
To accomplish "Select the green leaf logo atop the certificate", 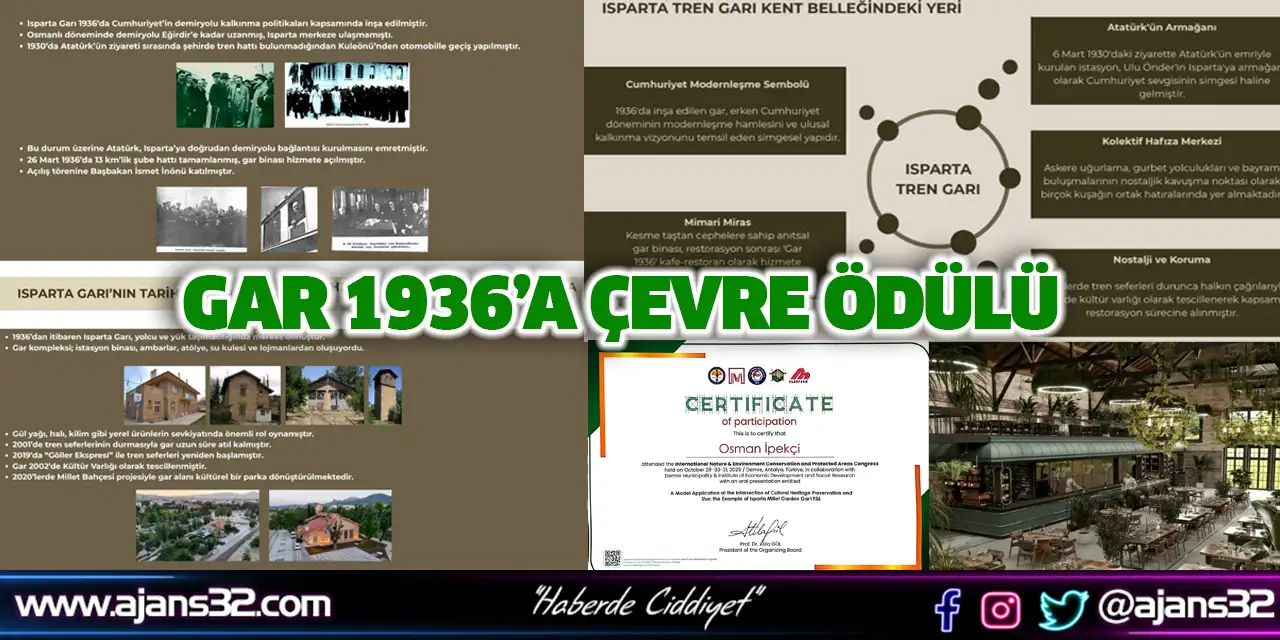I will pos(776,375).
